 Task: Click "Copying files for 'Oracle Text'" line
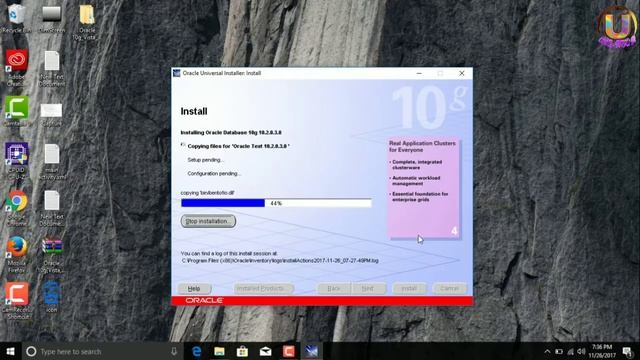(238, 146)
